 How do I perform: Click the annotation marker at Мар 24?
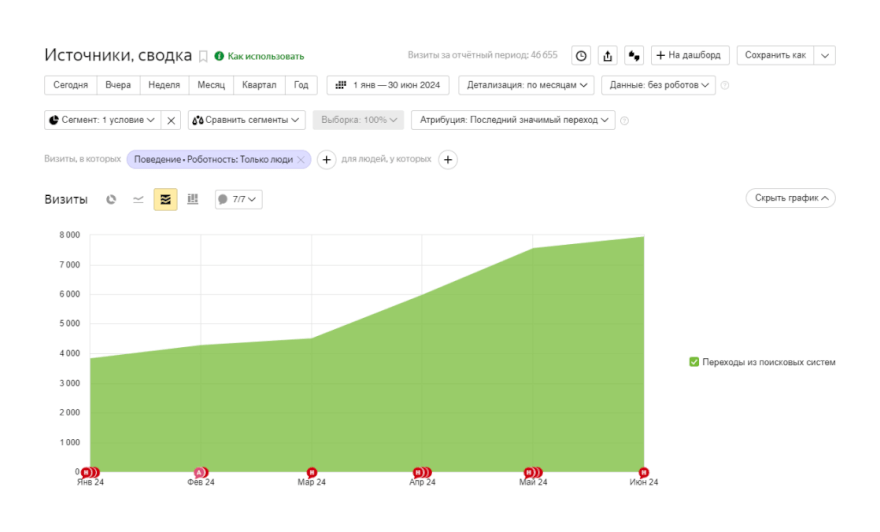[312, 472]
